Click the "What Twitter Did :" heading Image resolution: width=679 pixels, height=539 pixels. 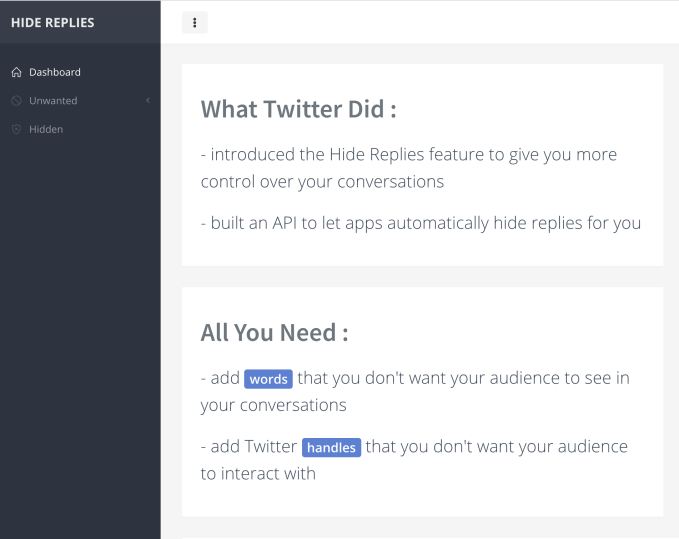[x=298, y=109]
